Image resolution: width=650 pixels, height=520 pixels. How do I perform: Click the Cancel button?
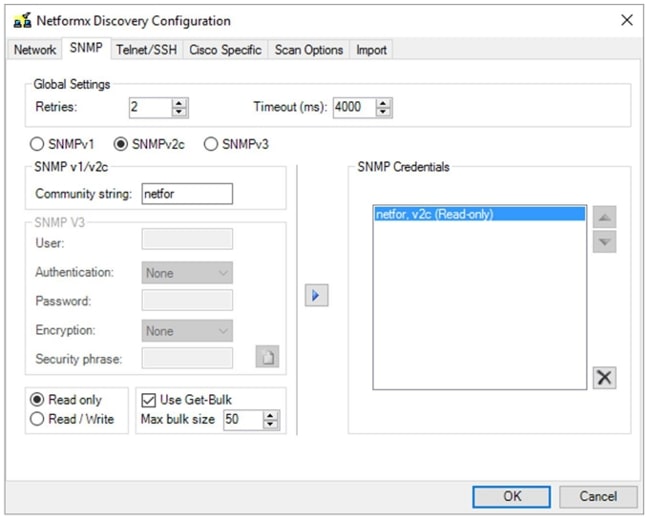click(x=598, y=497)
